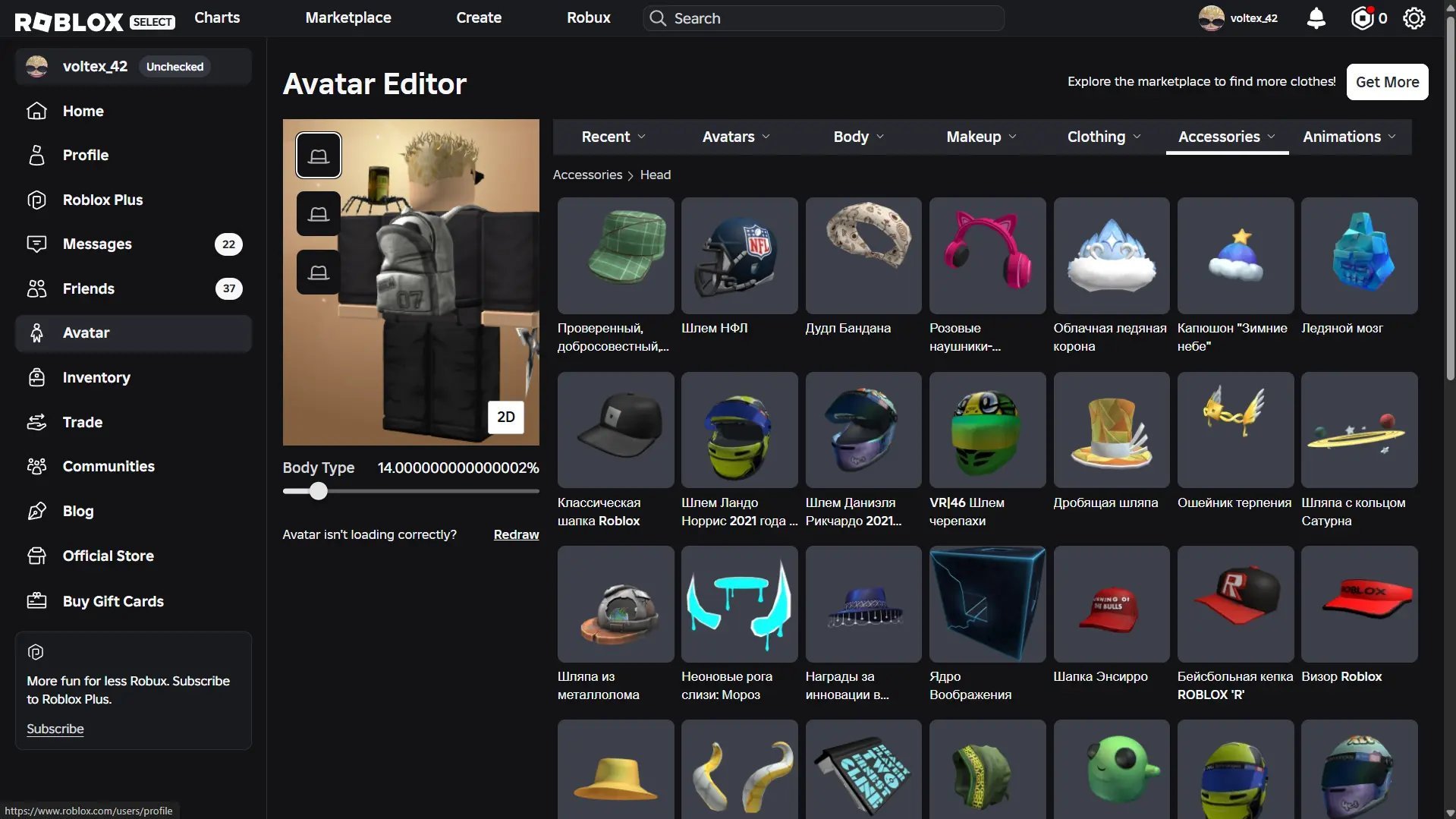Adjust the Body Type slider handle
Image resolution: width=1456 pixels, height=819 pixels.
click(319, 491)
